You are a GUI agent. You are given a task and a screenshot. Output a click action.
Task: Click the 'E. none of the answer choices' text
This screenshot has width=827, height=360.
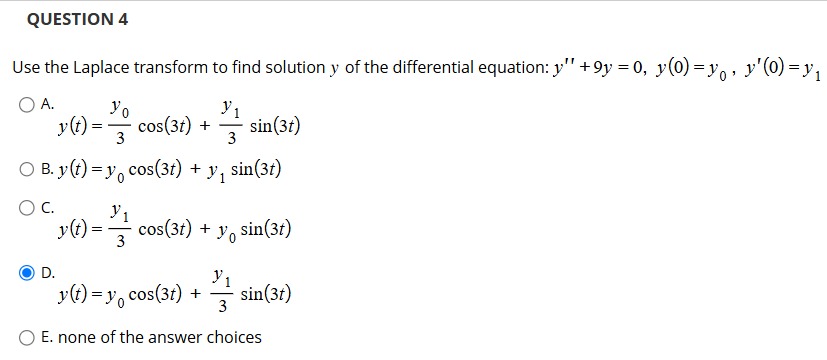pyautogui.click(x=151, y=337)
